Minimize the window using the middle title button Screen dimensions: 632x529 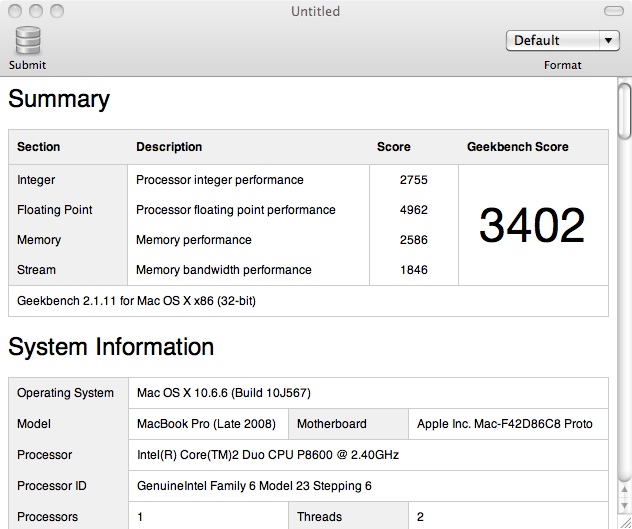[35, 11]
